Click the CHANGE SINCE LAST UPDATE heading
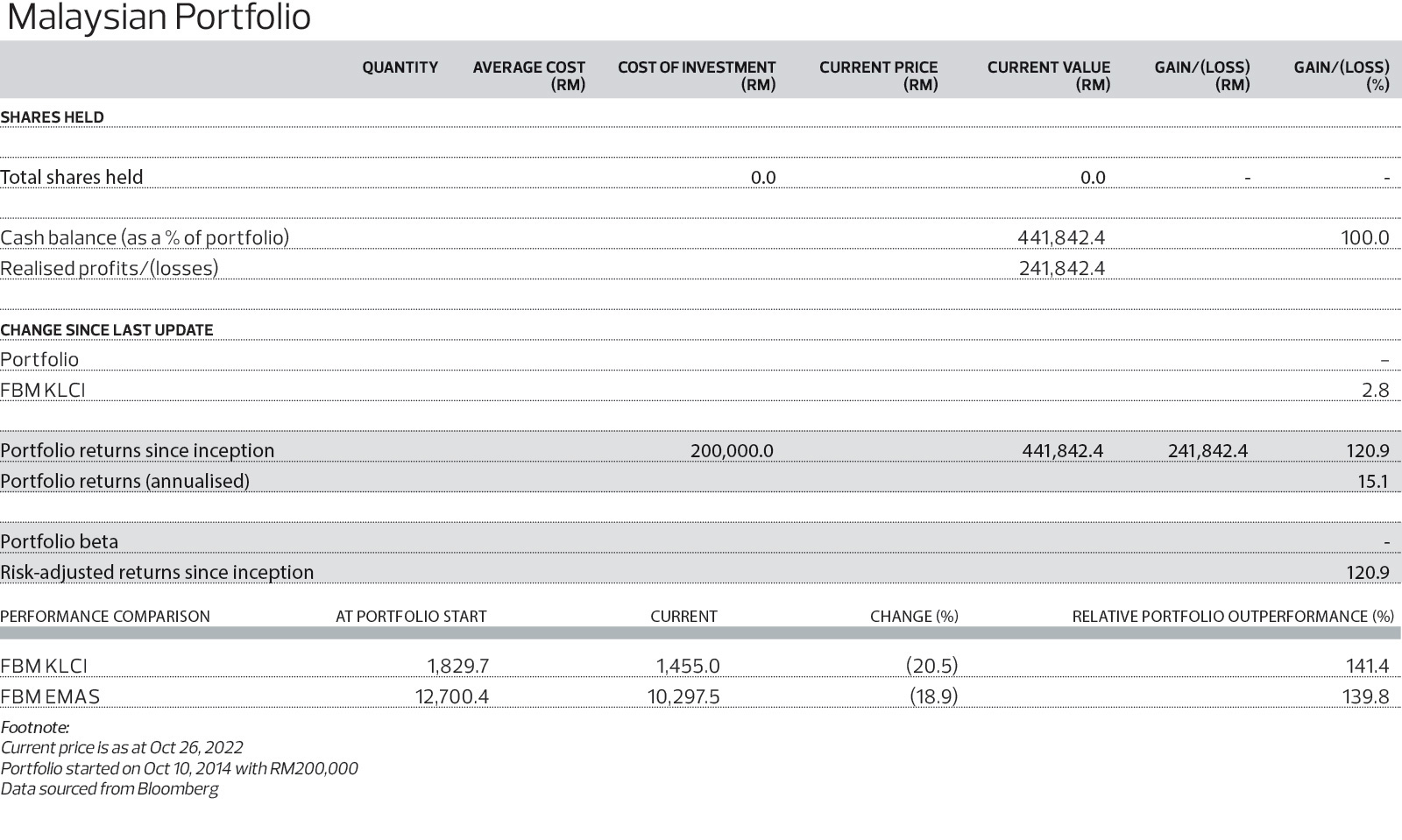1402x840 pixels. pos(106,330)
